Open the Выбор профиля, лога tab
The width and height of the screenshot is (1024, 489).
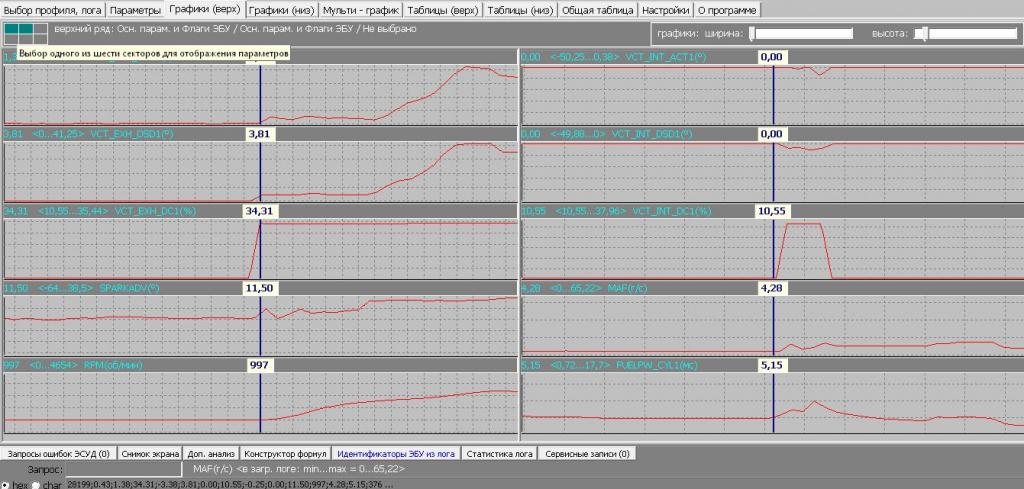point(53,10)
